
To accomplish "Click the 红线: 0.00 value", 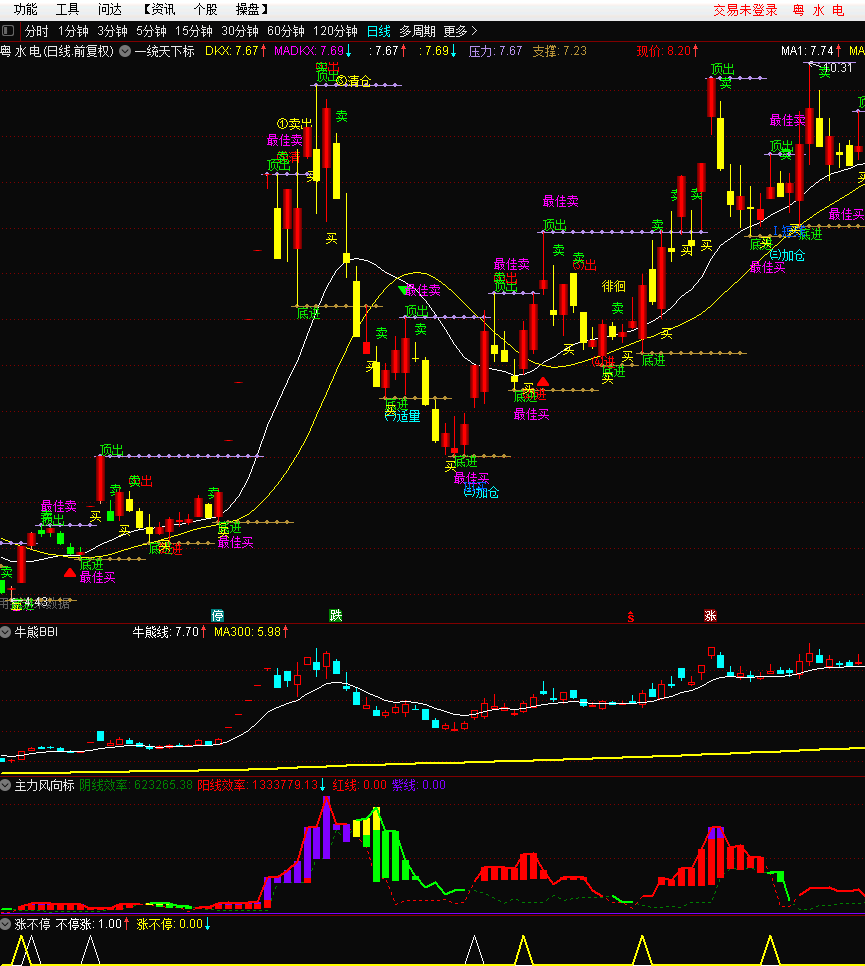I will [360, 785].
